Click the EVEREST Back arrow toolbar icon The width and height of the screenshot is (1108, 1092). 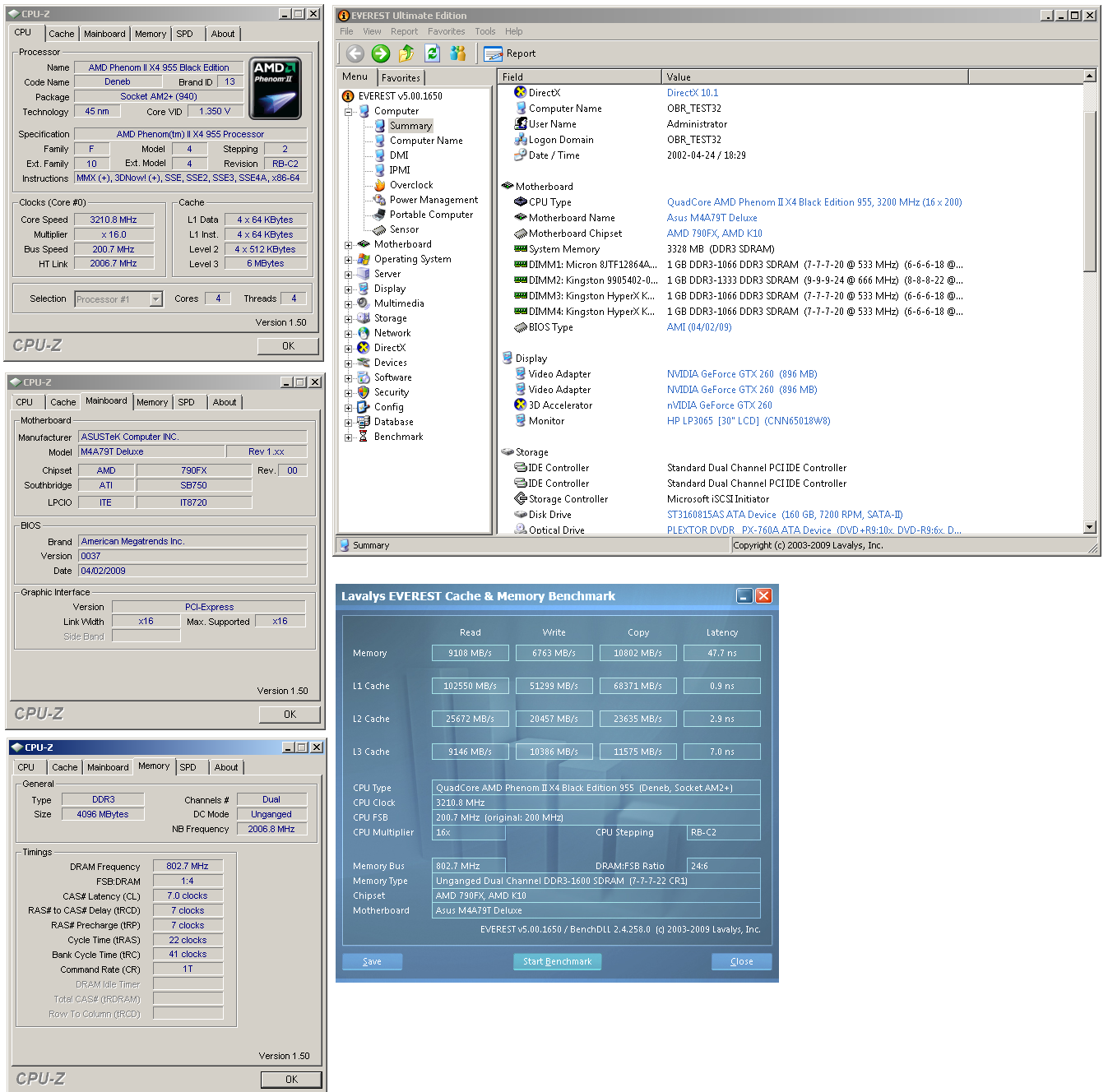pos(355,53)
